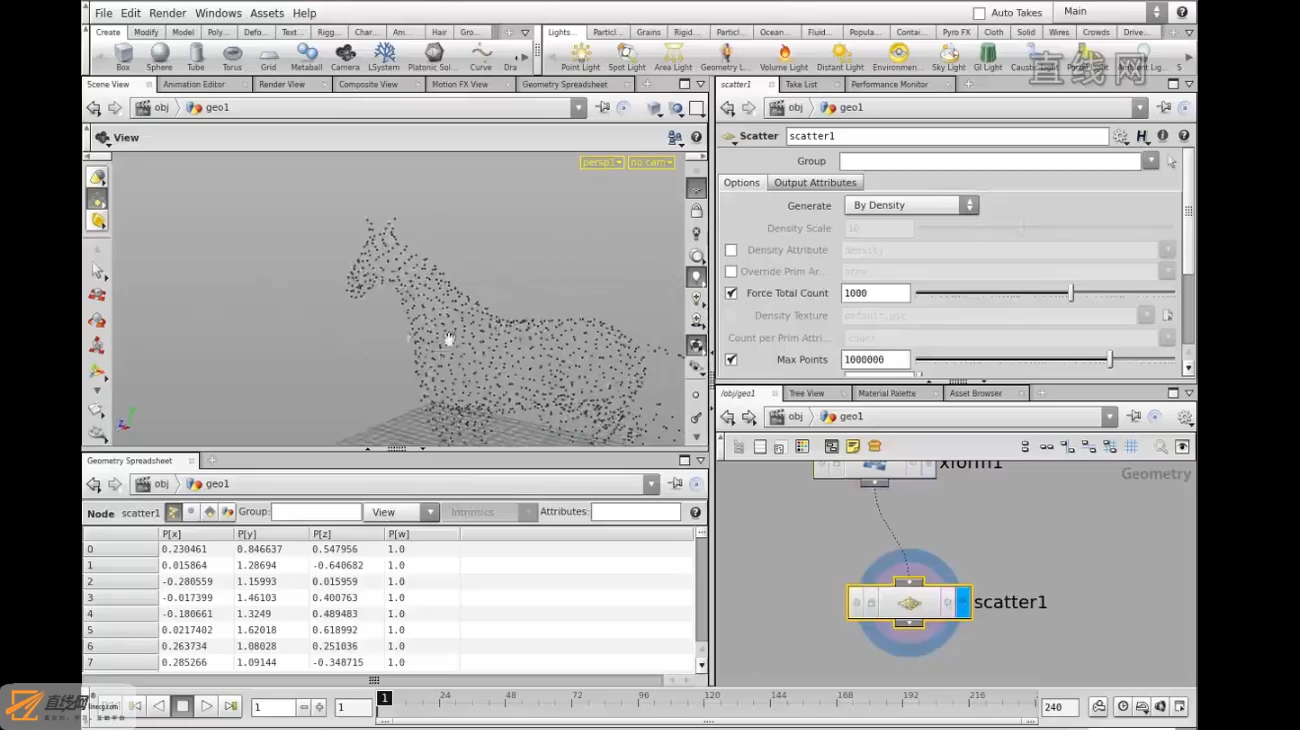
Task: Switch to the Output Attributes tab
Action: tap(815, 183)
